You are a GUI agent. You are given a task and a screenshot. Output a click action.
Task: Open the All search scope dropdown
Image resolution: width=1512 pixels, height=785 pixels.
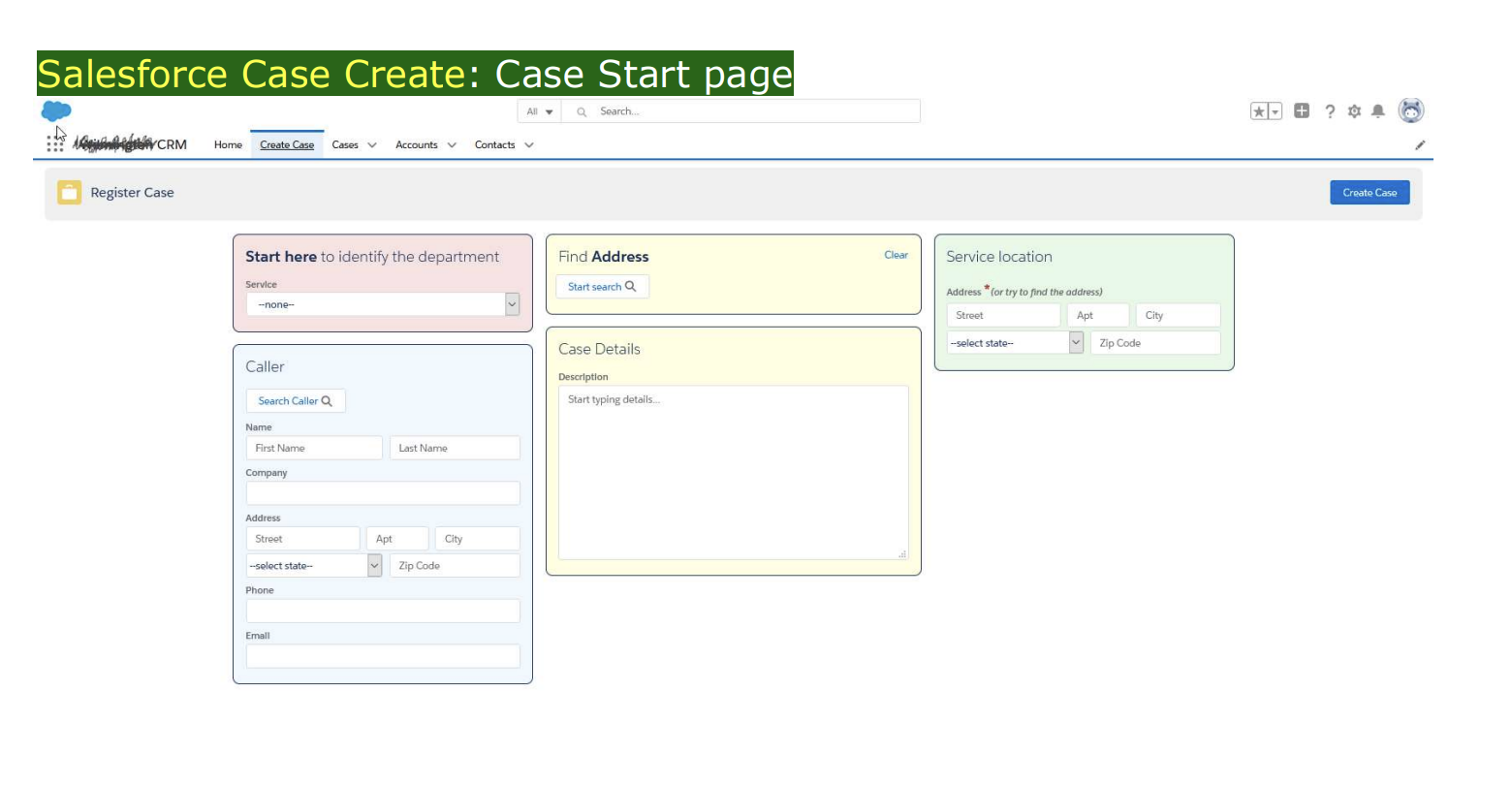(x=540, y=111)
